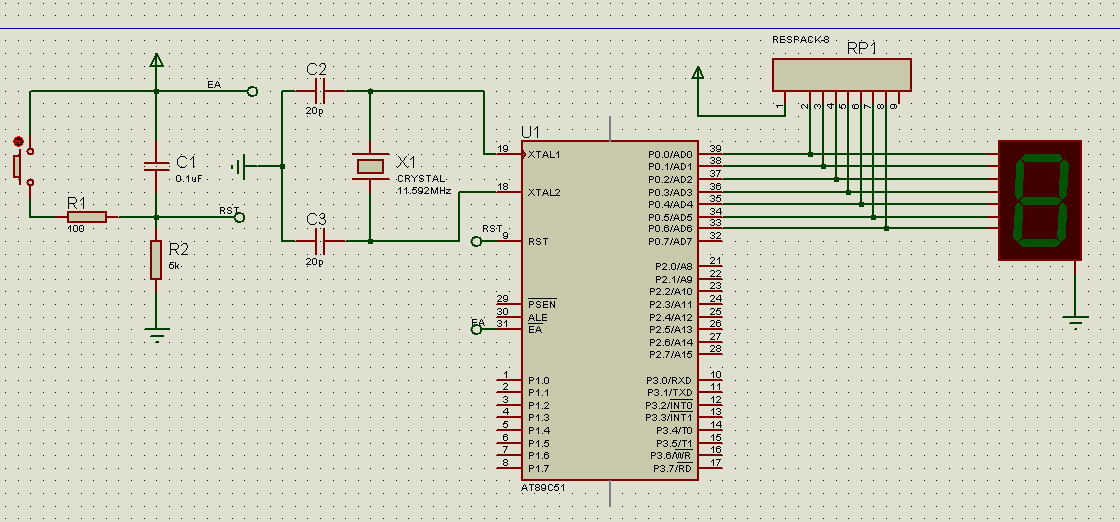The width and height of the screenshot is (1120, 522).
Task: Select resistor R1 component
Action: [x=87, y=216]
